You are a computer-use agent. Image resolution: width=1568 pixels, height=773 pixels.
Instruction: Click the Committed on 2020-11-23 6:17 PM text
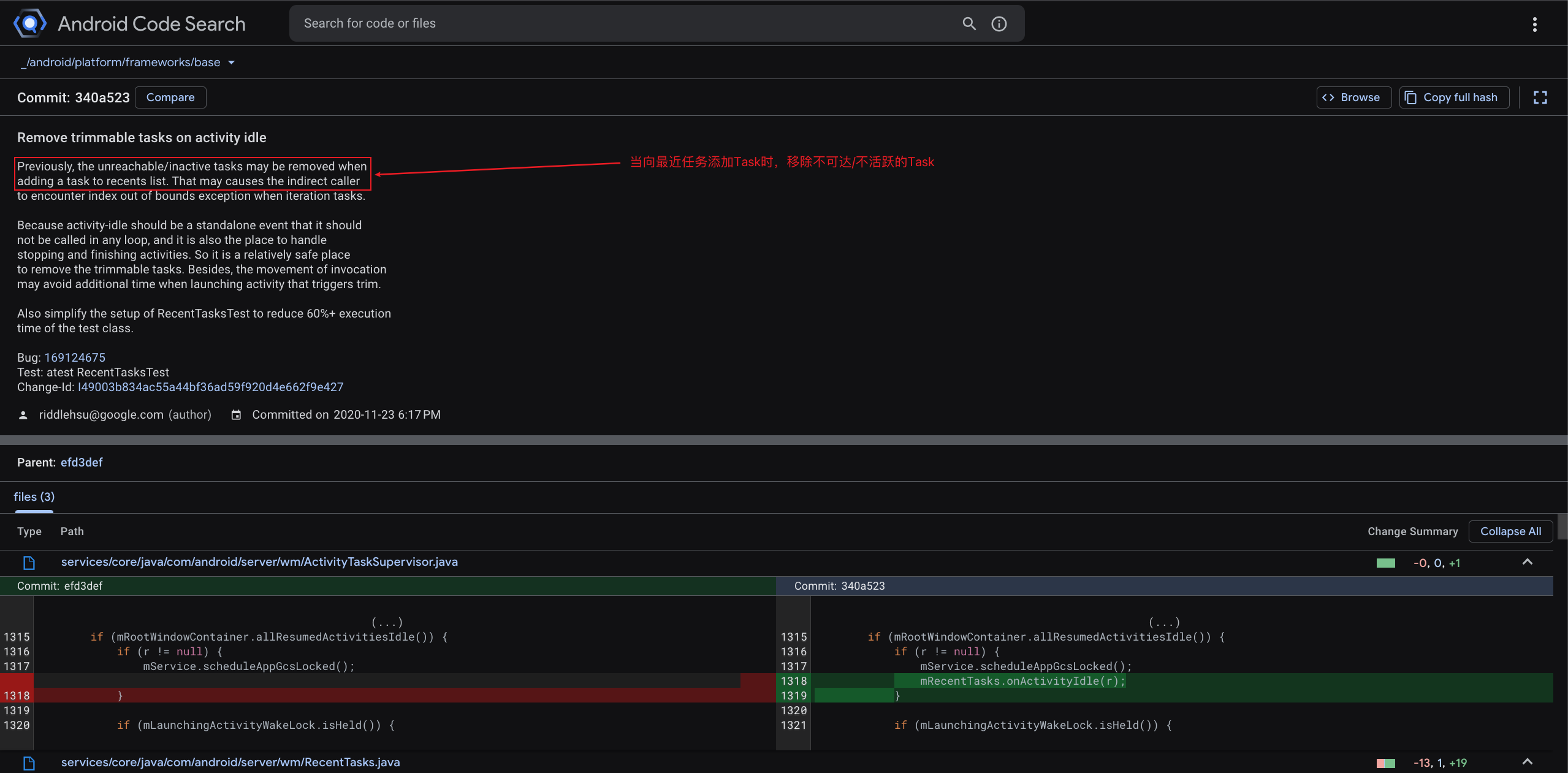click(x=346, y=415)
